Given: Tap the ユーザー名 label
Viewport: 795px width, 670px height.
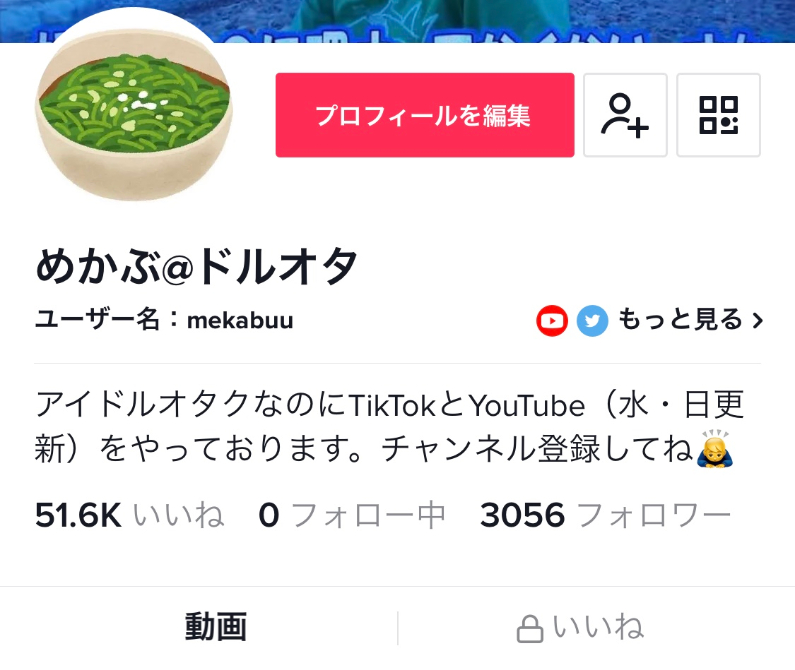Looking at the screenshot, I should pyautogui.click(x=97, y=320).
